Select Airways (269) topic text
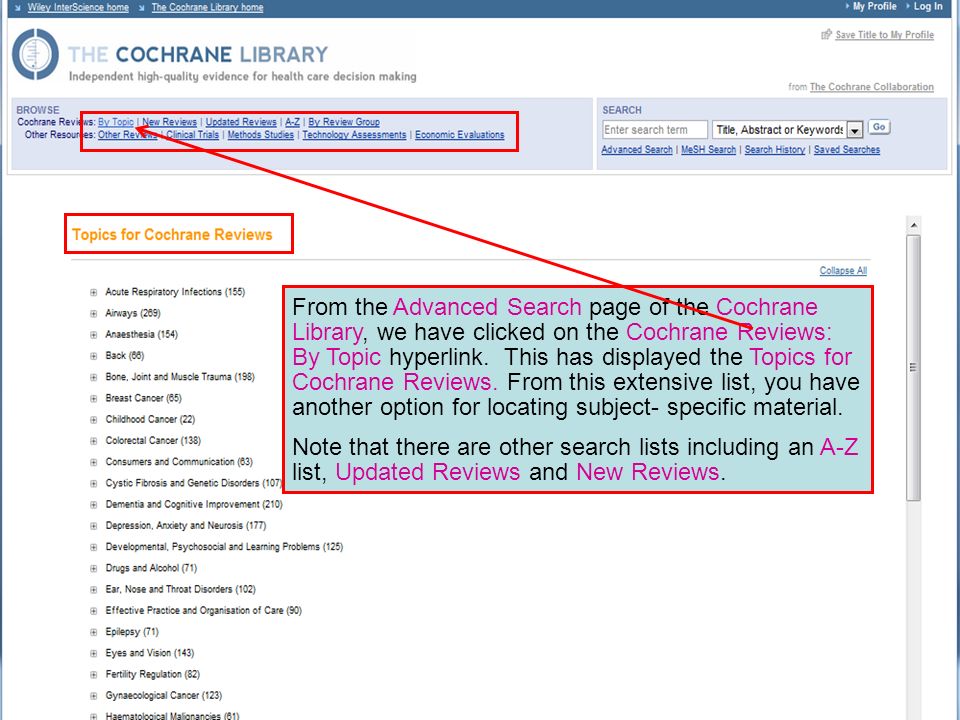The height and width of the screenshot is (720, 960). tap(133, 313)
